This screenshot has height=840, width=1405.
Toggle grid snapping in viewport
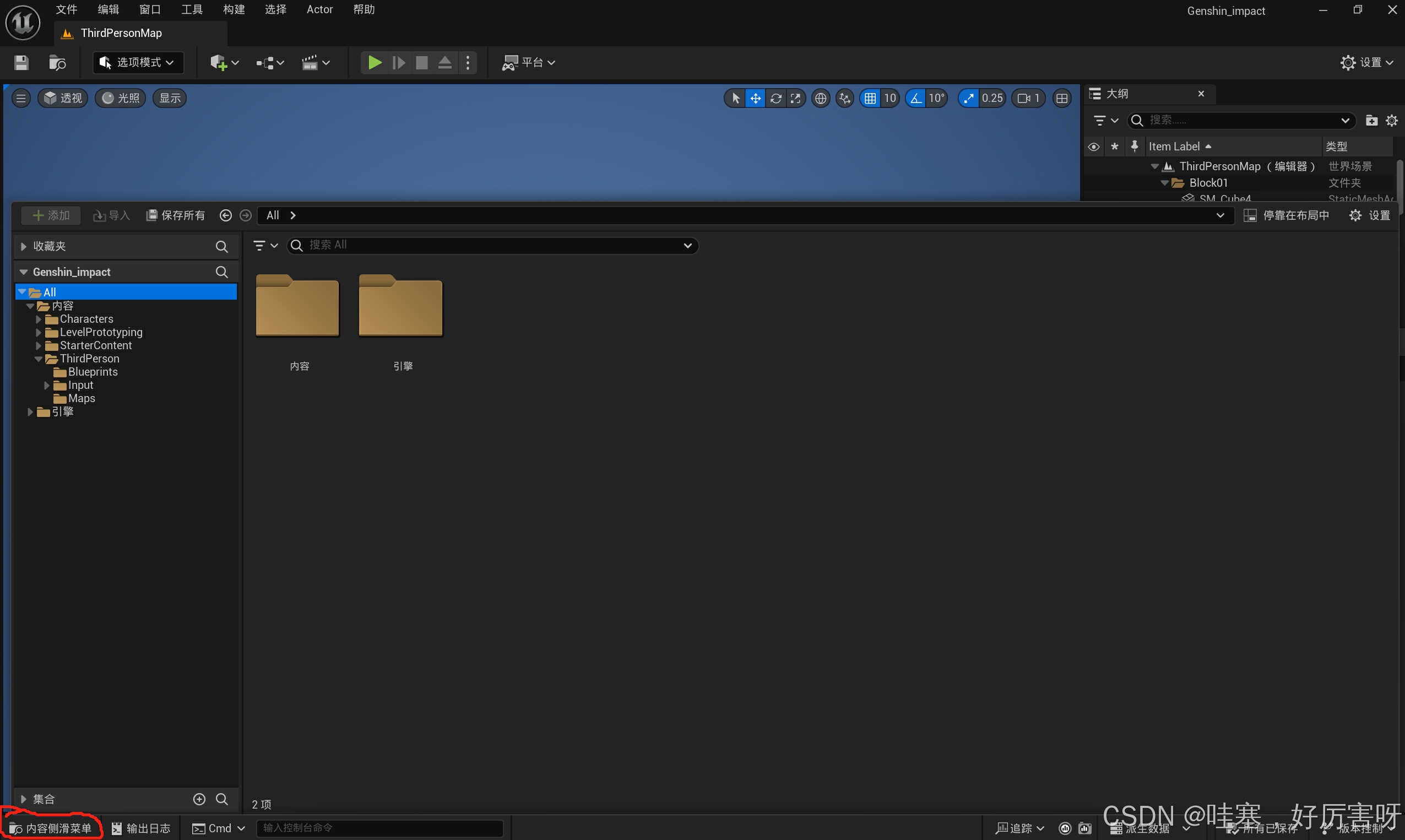(x=870, y=99)
